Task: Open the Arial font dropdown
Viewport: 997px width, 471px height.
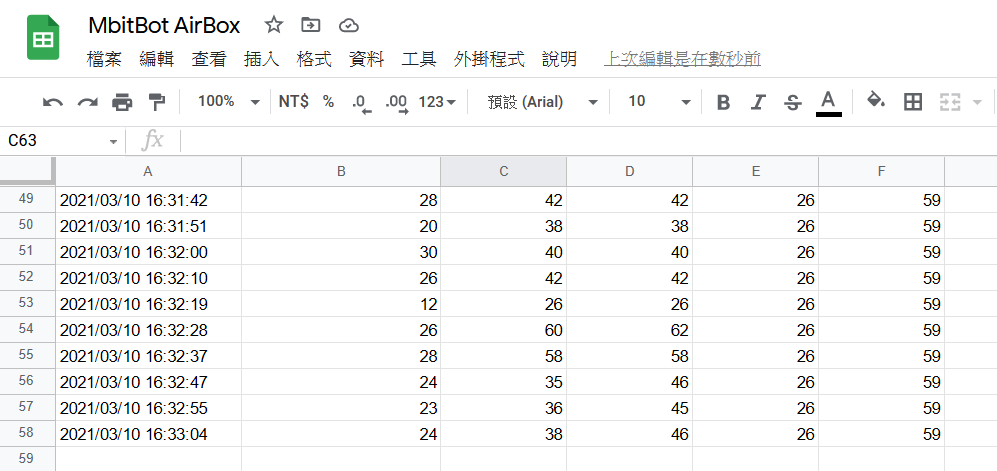Action: click(x=543, y=102)
